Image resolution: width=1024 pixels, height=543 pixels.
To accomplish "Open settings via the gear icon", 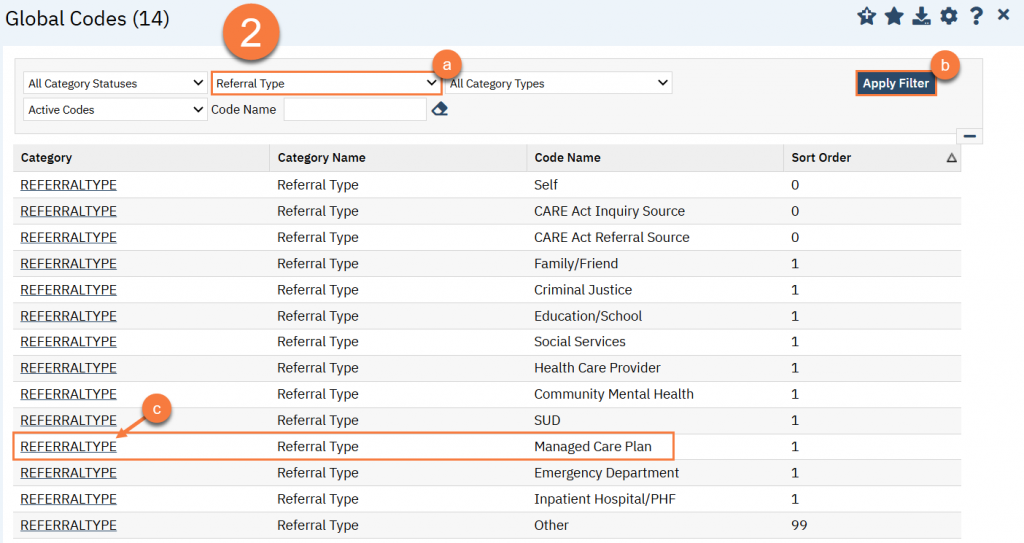I will (x=948, y=16).
